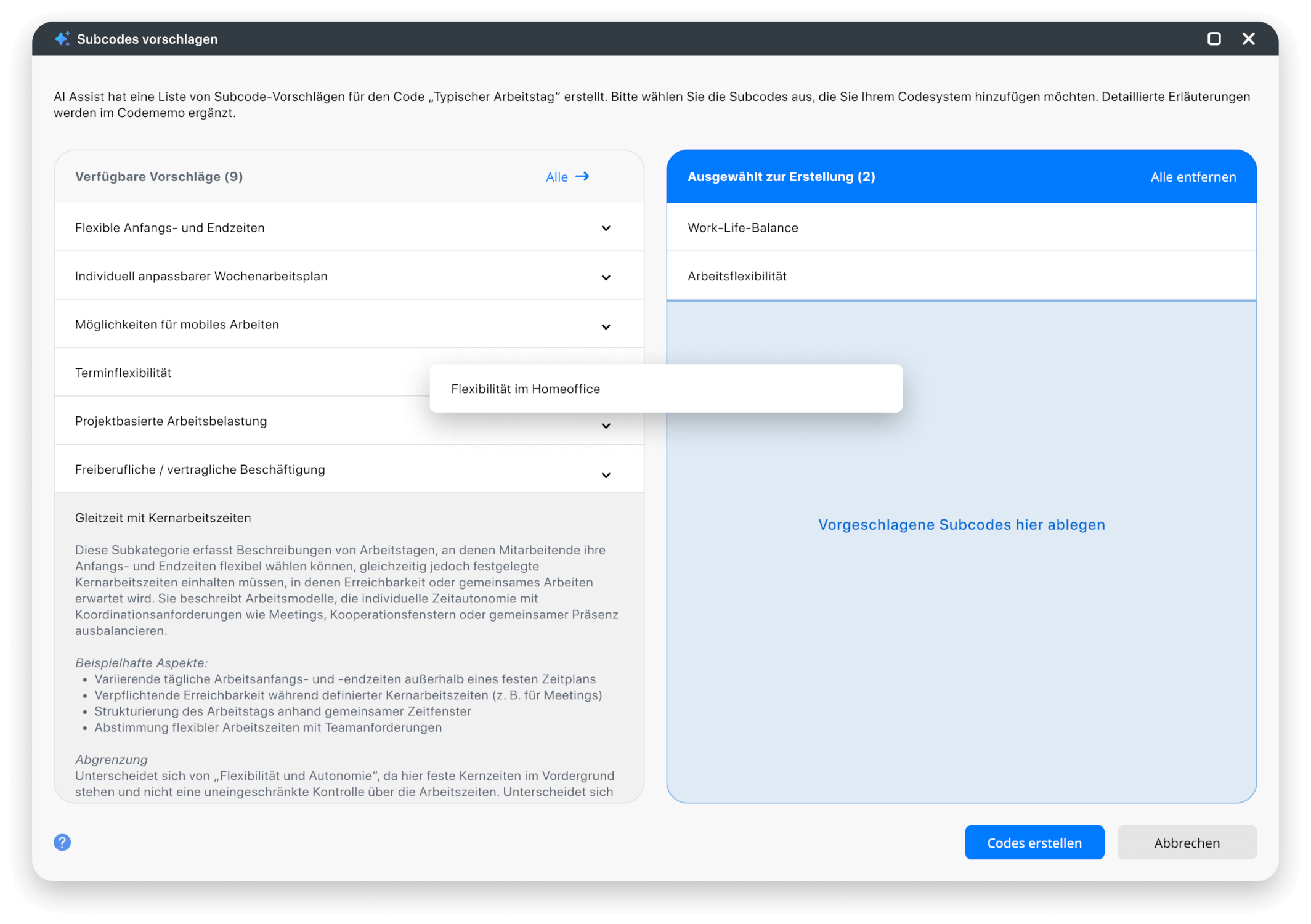1311x924 pixels.
Task: Click Alle entfernen to remove selected
Action: click(x=1193, y=177)
